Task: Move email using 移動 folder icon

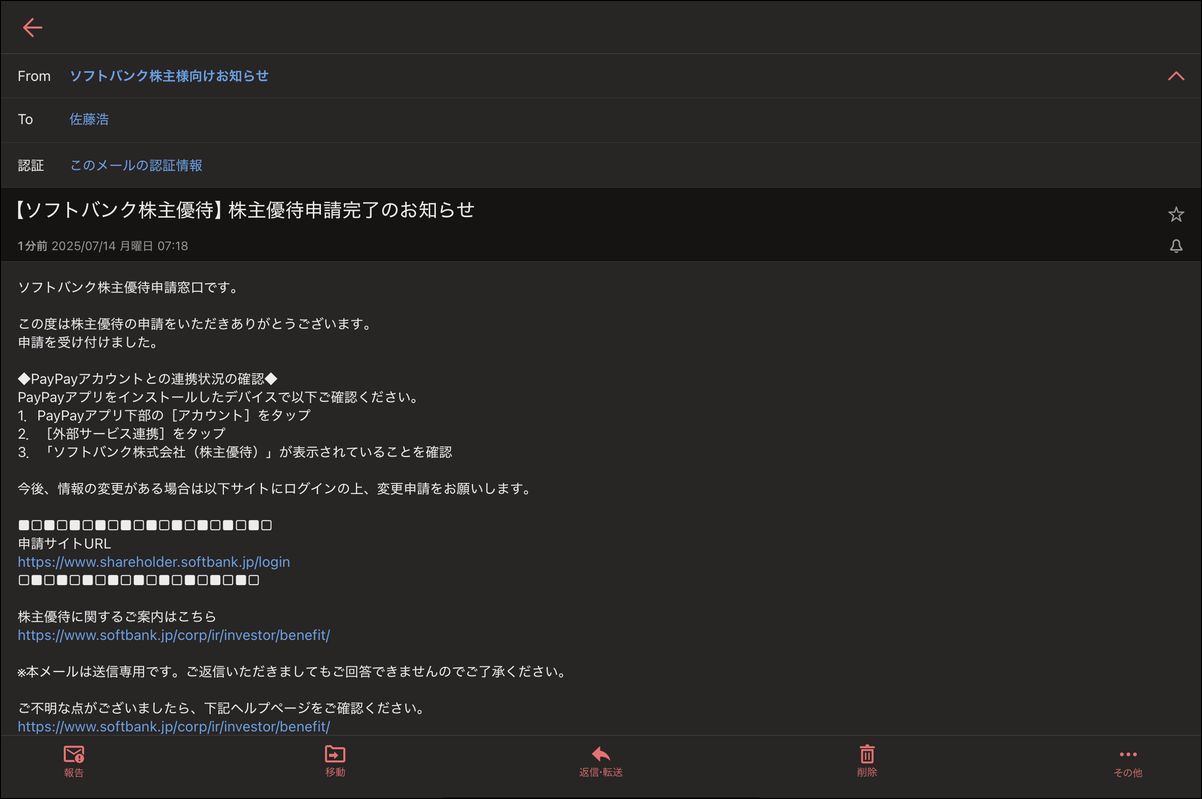Action: pos(335,761)
